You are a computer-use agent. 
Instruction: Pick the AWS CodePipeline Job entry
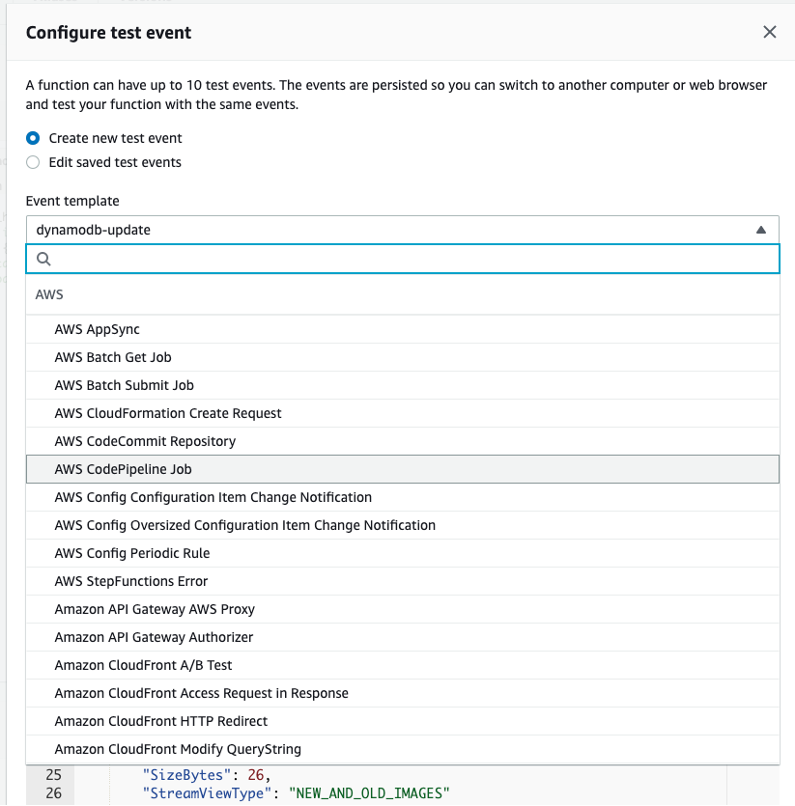pyautogui.click(x=123, y=469)
